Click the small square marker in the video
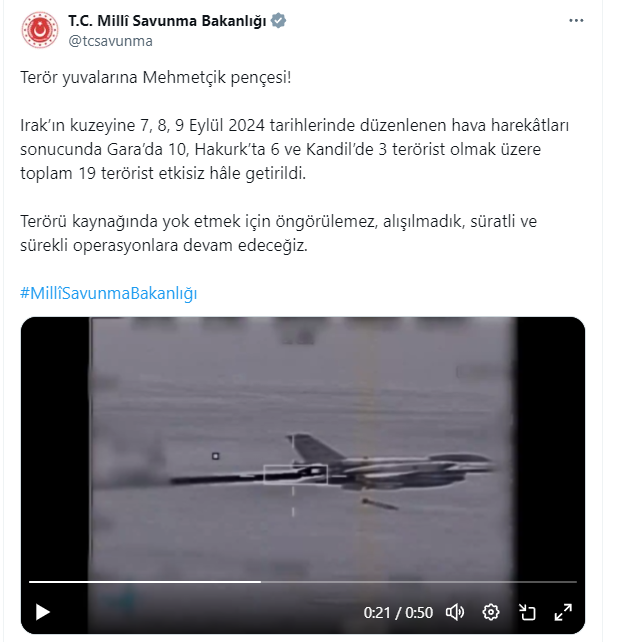Viewport: 622px width, 642px height. tap(215, 456)
